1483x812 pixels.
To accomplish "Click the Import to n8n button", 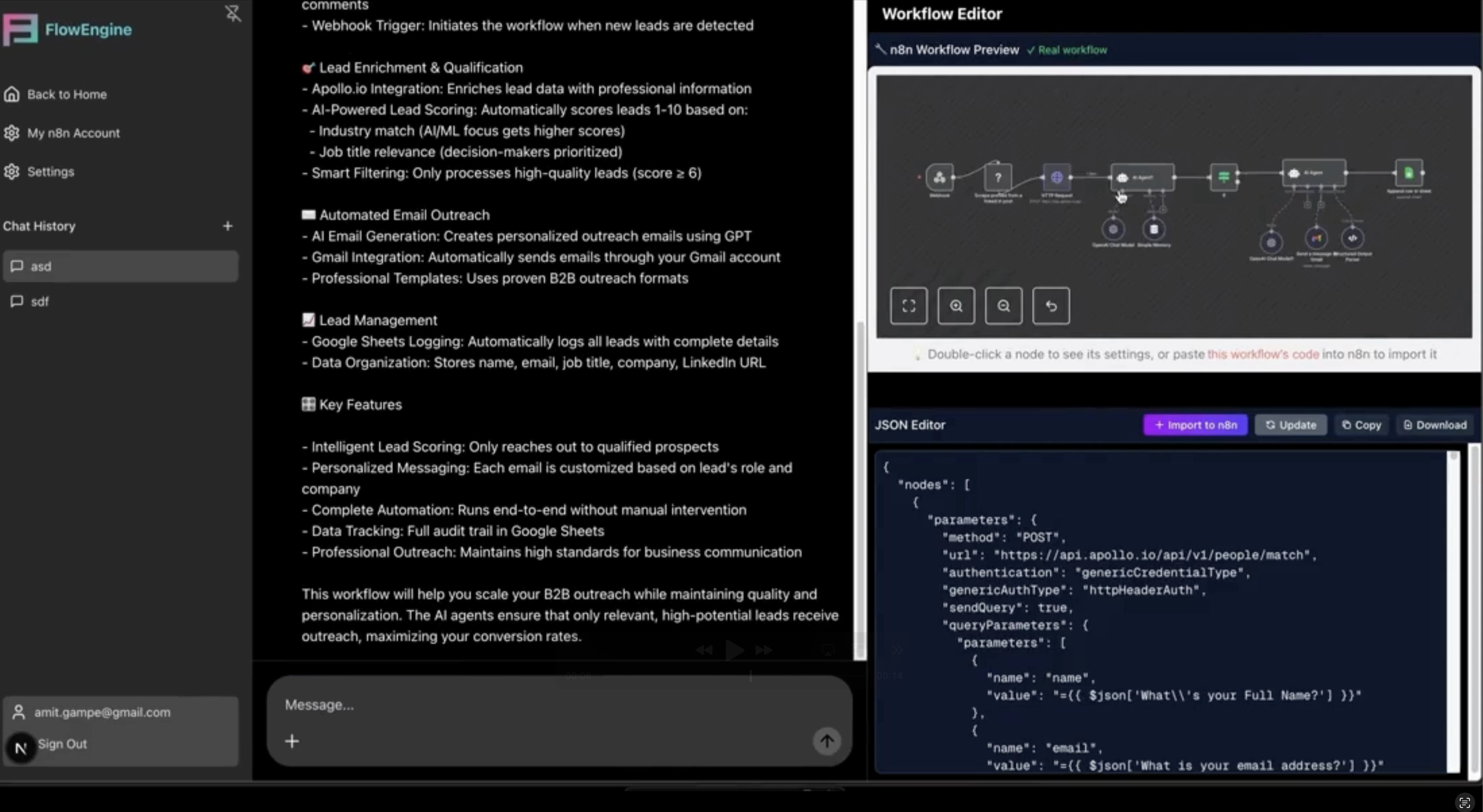I will 1195,425.
